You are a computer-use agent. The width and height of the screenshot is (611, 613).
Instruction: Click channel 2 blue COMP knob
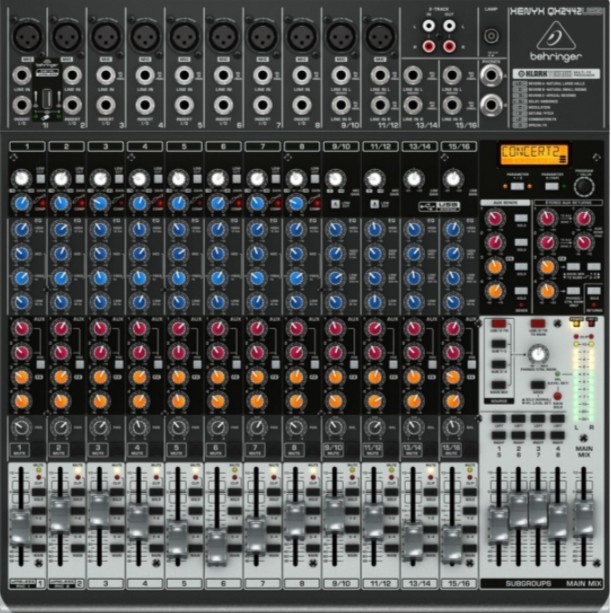[x=61, y=203]
